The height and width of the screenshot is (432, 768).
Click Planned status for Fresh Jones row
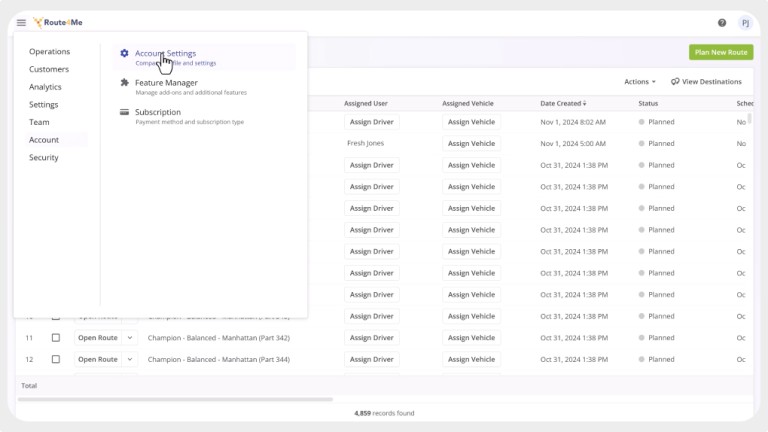tap(657, 144)
